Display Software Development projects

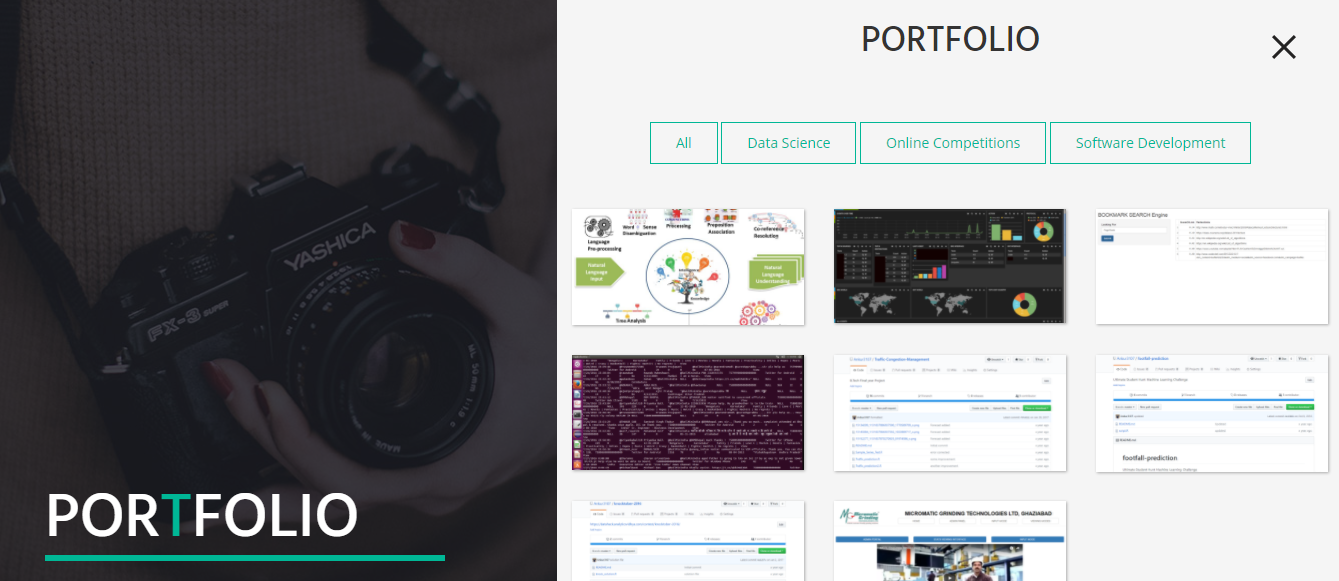[x=1150, y=142]
